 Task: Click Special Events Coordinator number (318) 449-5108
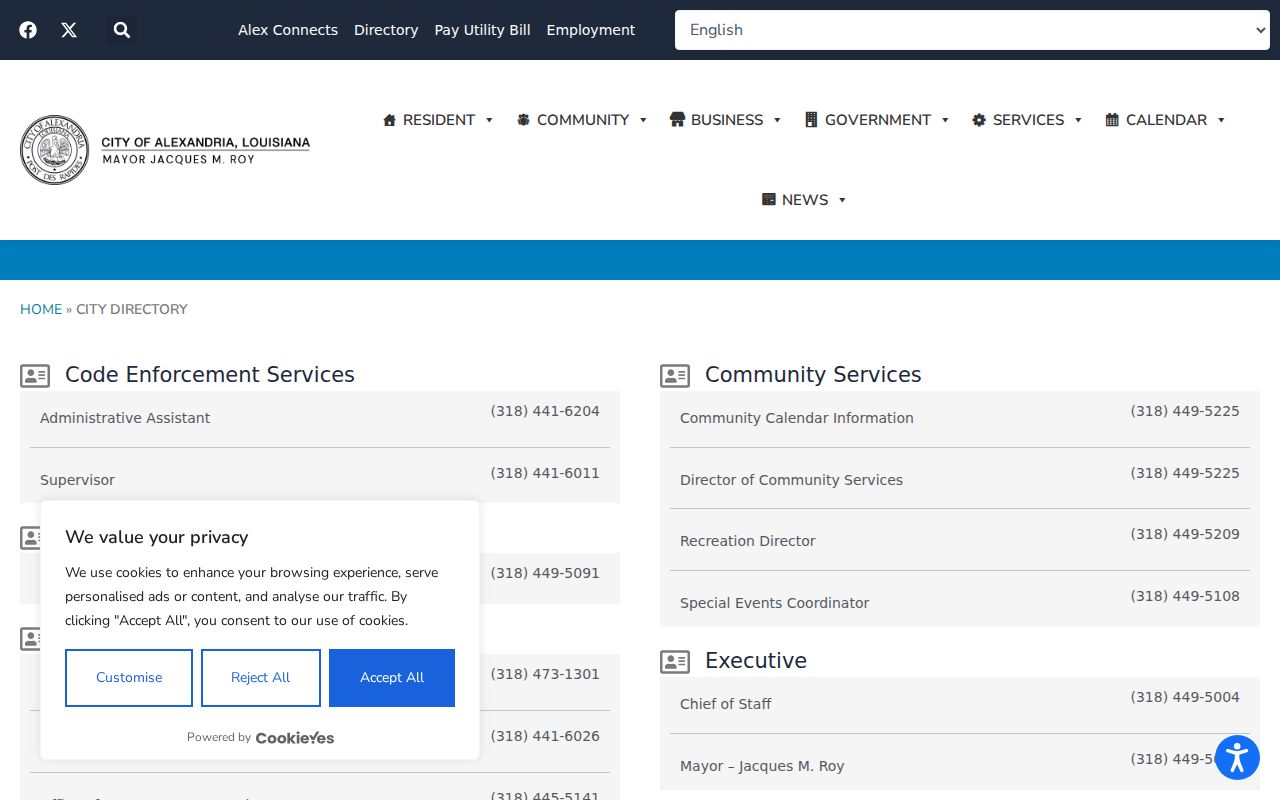click(x=1185, y=596)
